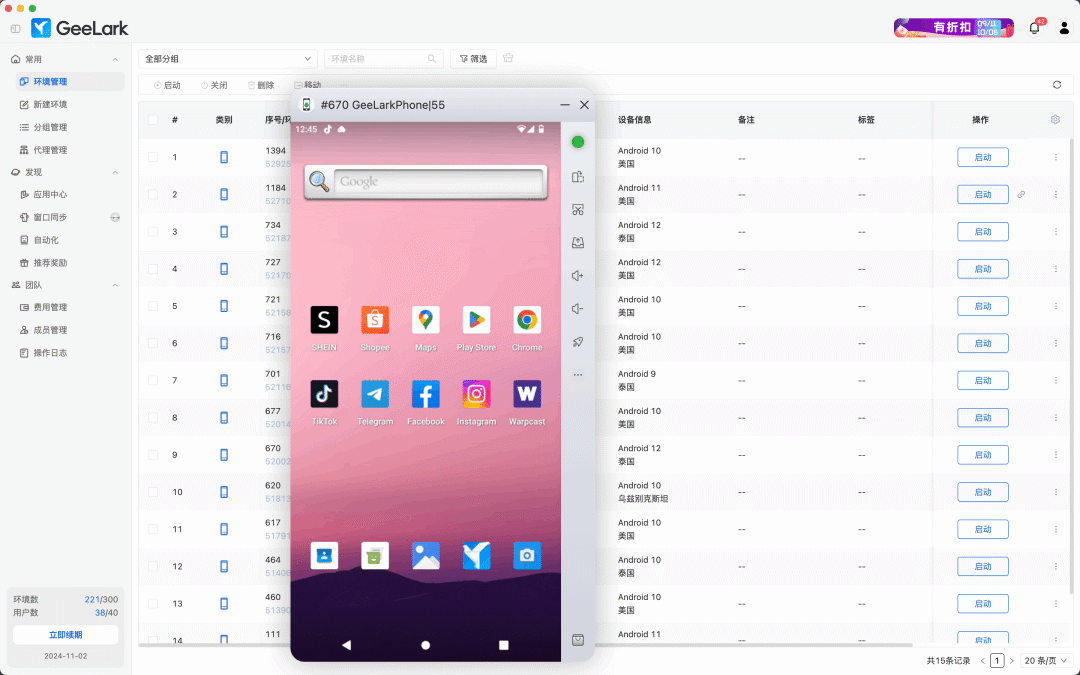Click the 立即续期 renew button
The height and width of the screenshot is (675, 1080).
[x=66, y=635]
